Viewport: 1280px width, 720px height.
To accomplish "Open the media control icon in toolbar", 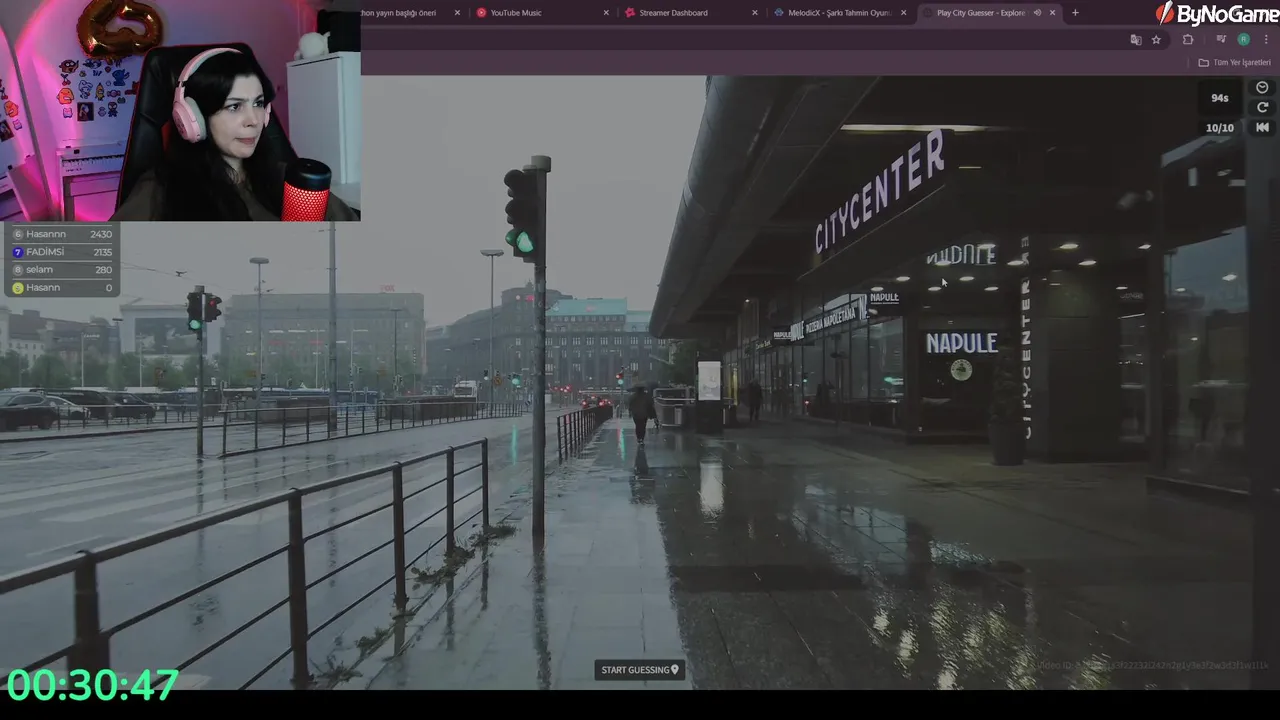I will pyautogui.click(x=1221, y=40).
